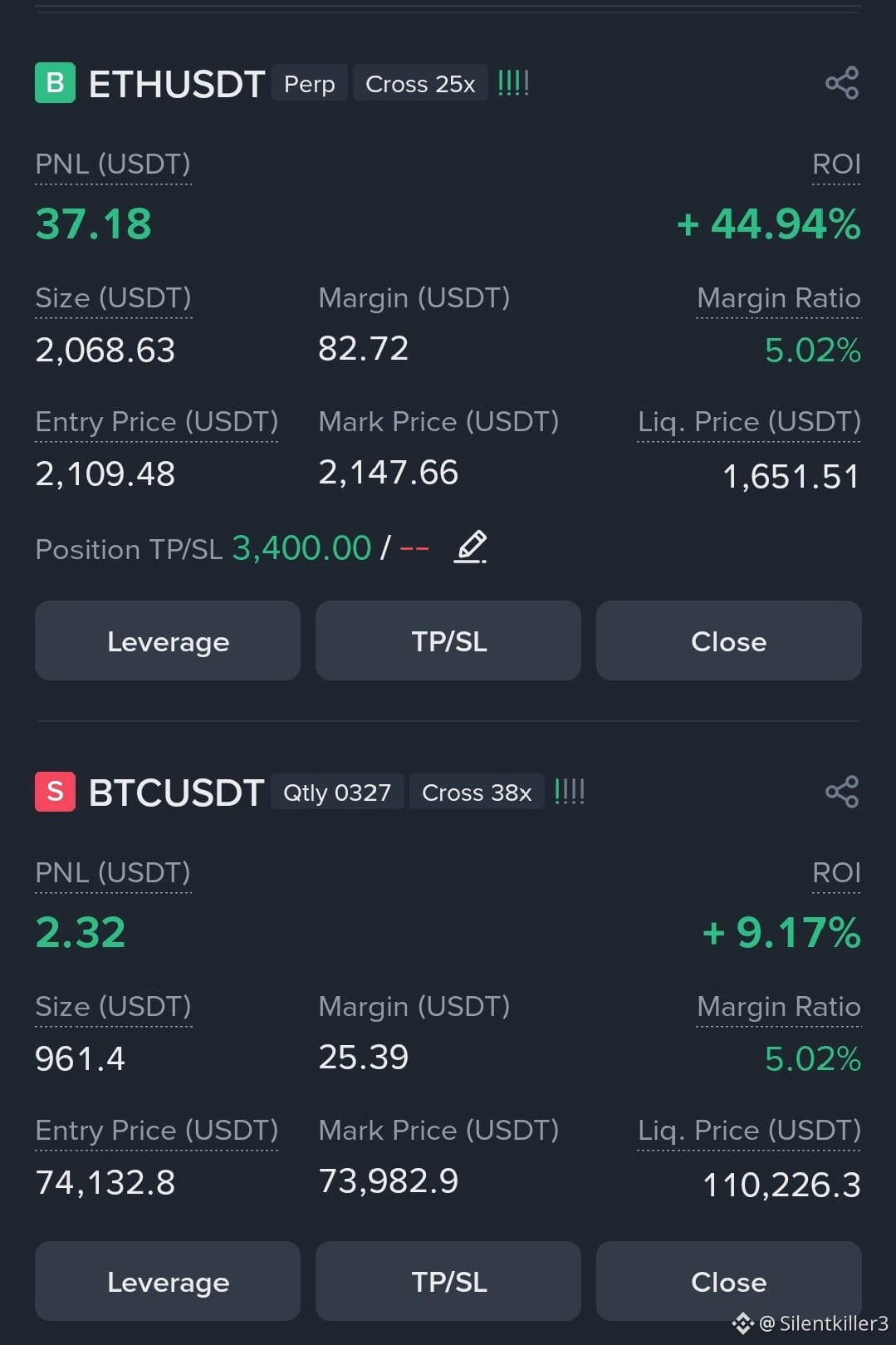Select the Cross 38x tag
The width and height of the screenshot is (896, 1345).
pyautogui.click(x=477, y=792)
